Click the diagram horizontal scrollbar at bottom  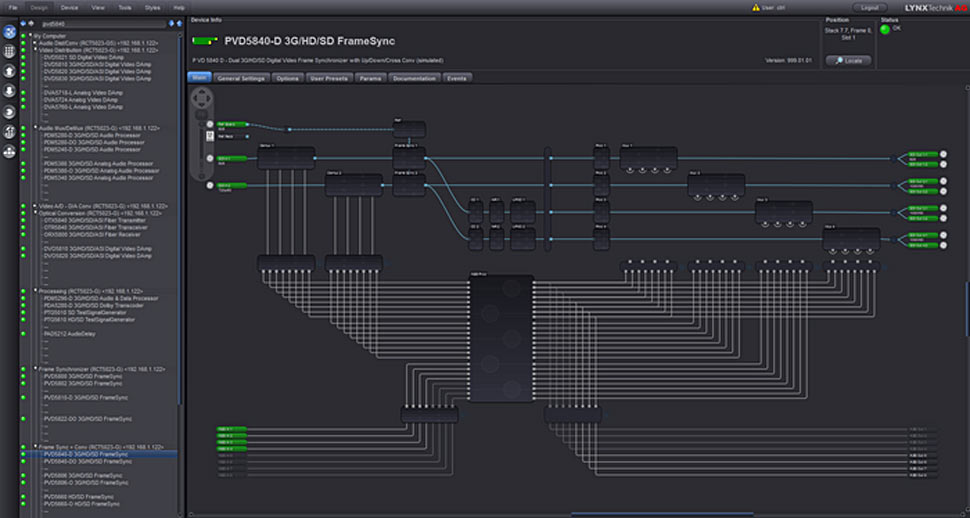pos(662,514)
